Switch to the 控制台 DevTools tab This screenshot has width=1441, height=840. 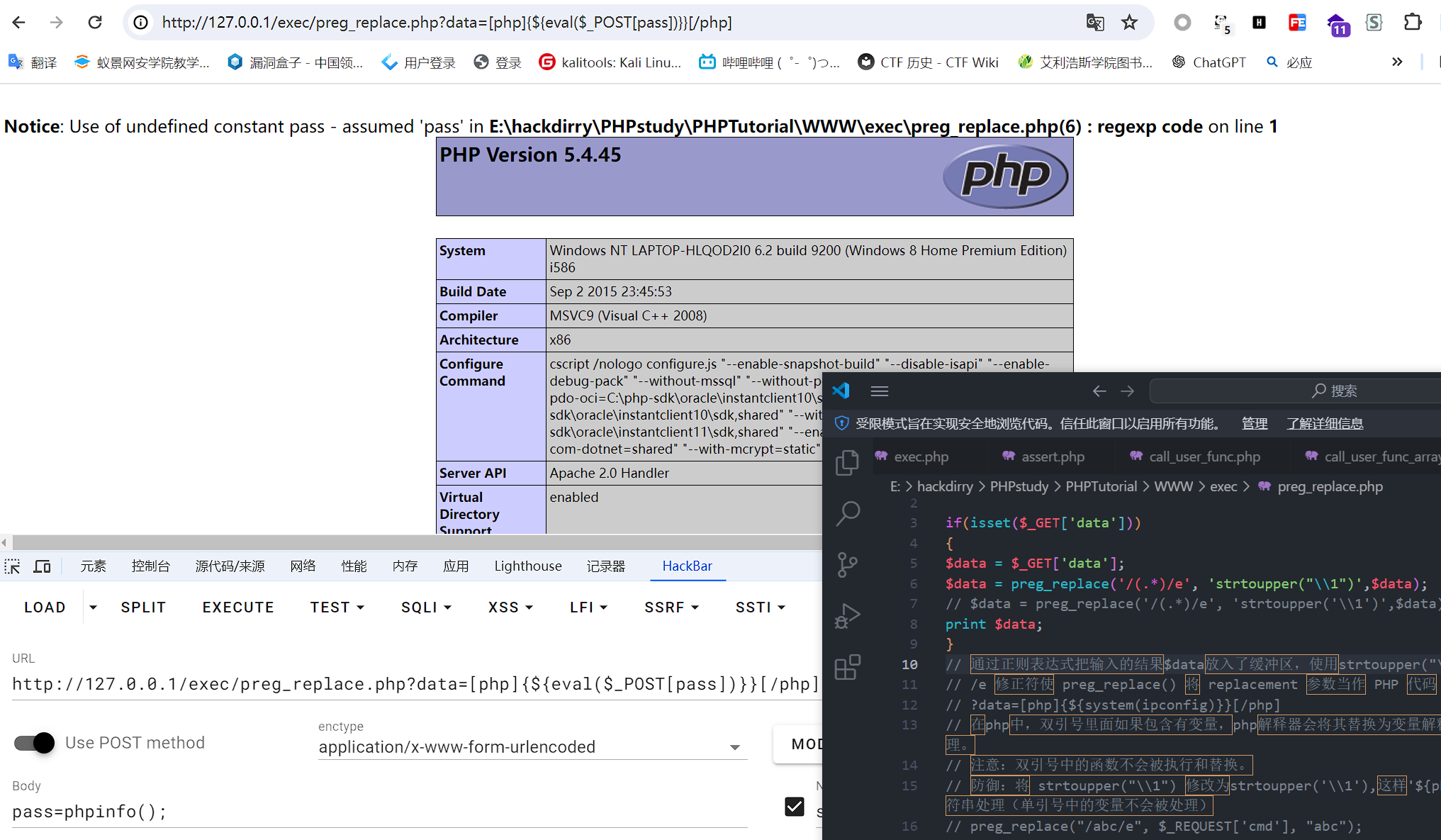151,566
